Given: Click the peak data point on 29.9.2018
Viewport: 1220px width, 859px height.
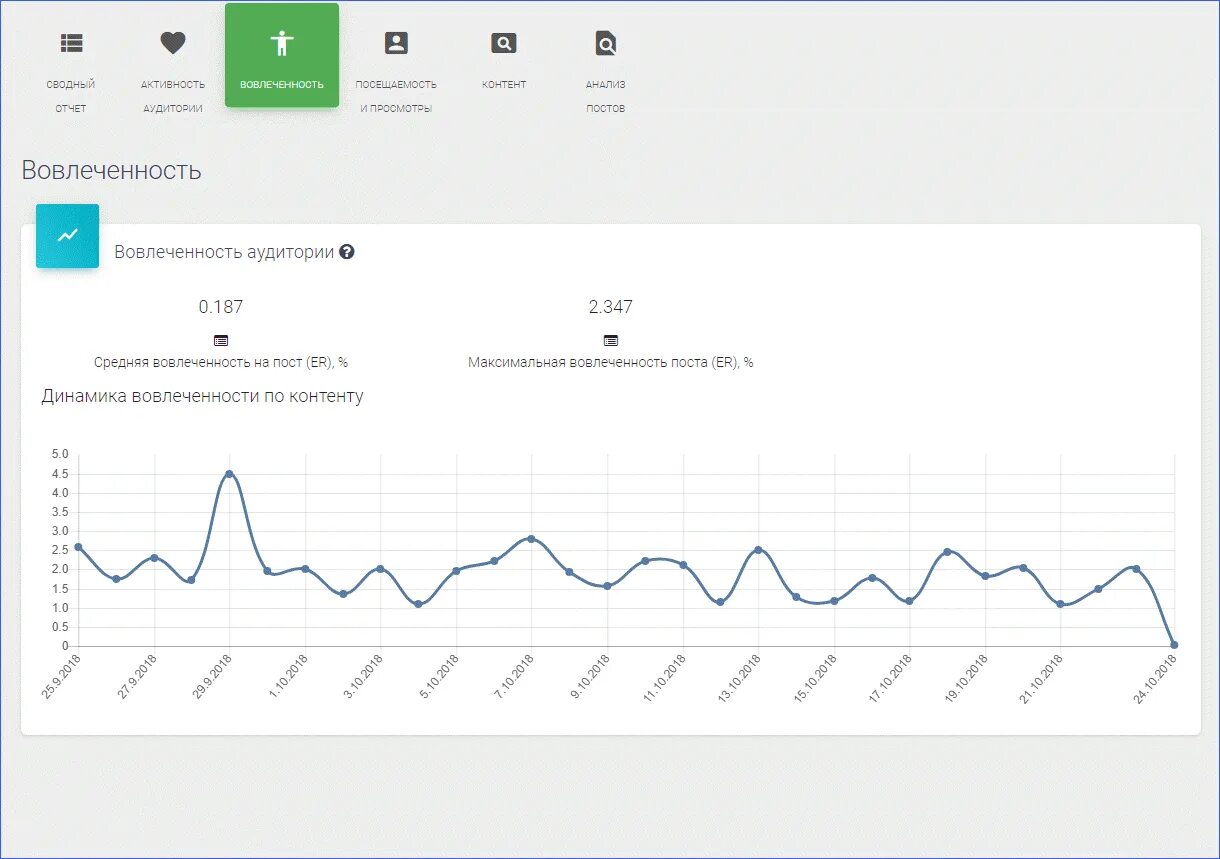Looking at the screenshot, I should [229, 474].
